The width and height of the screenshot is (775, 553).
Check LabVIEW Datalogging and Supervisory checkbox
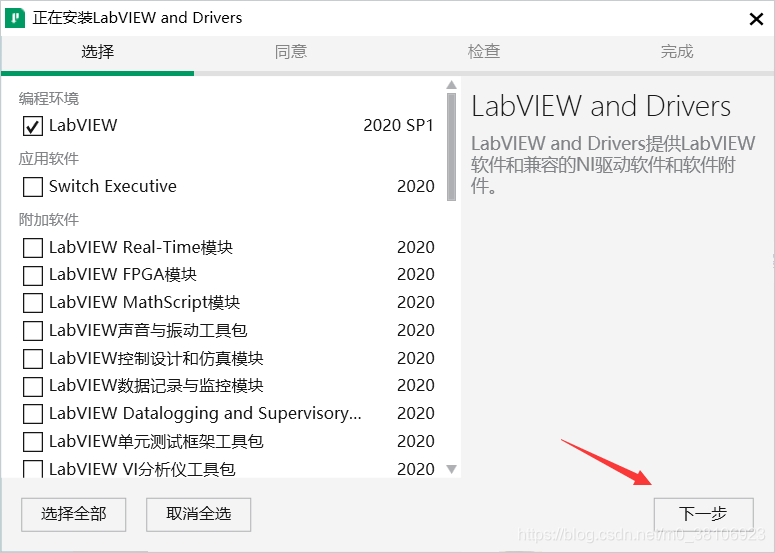pyautogui.click(x=33, y=414)
